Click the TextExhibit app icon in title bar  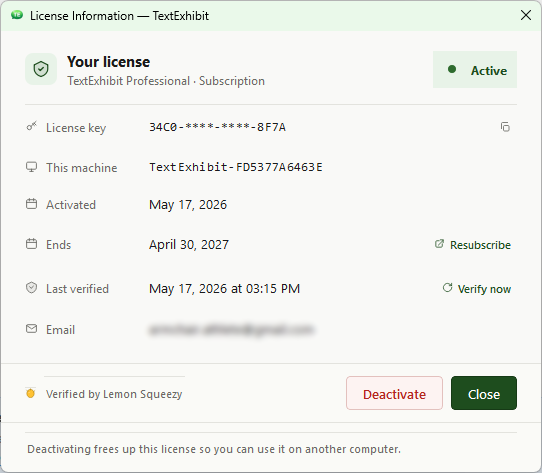tap(17, 15)
